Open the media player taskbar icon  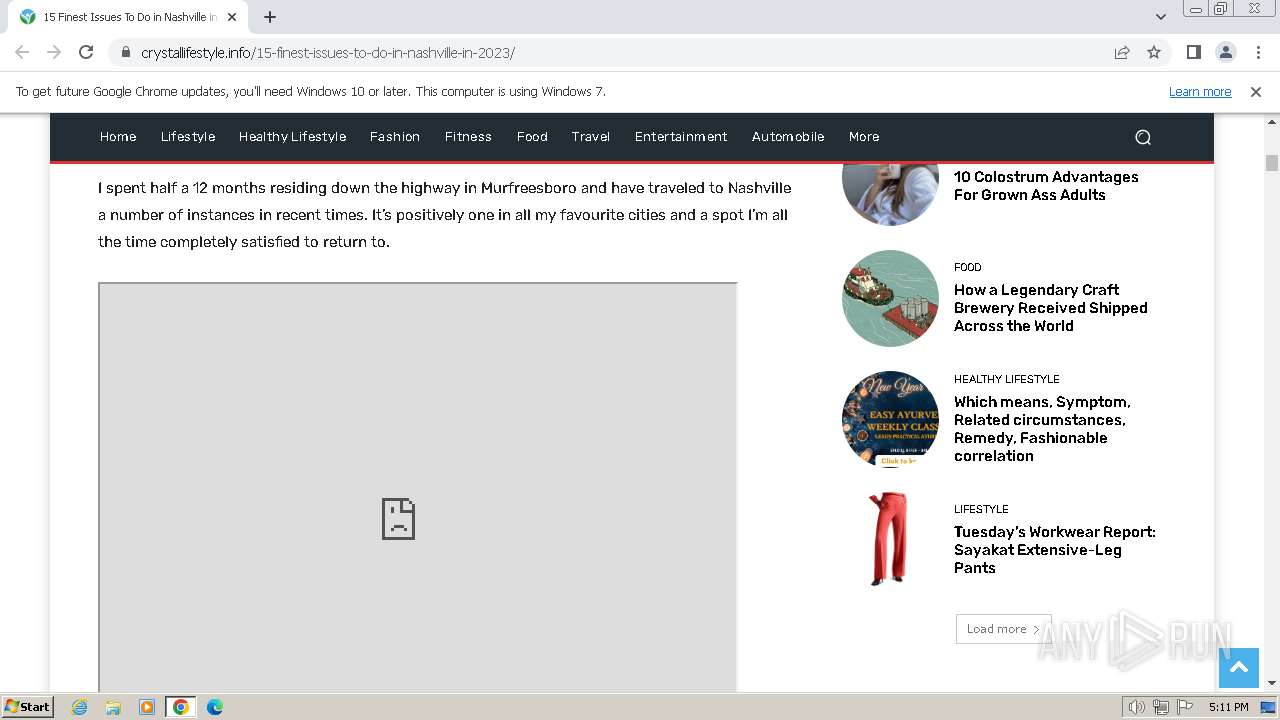click(x=147, y=707)
